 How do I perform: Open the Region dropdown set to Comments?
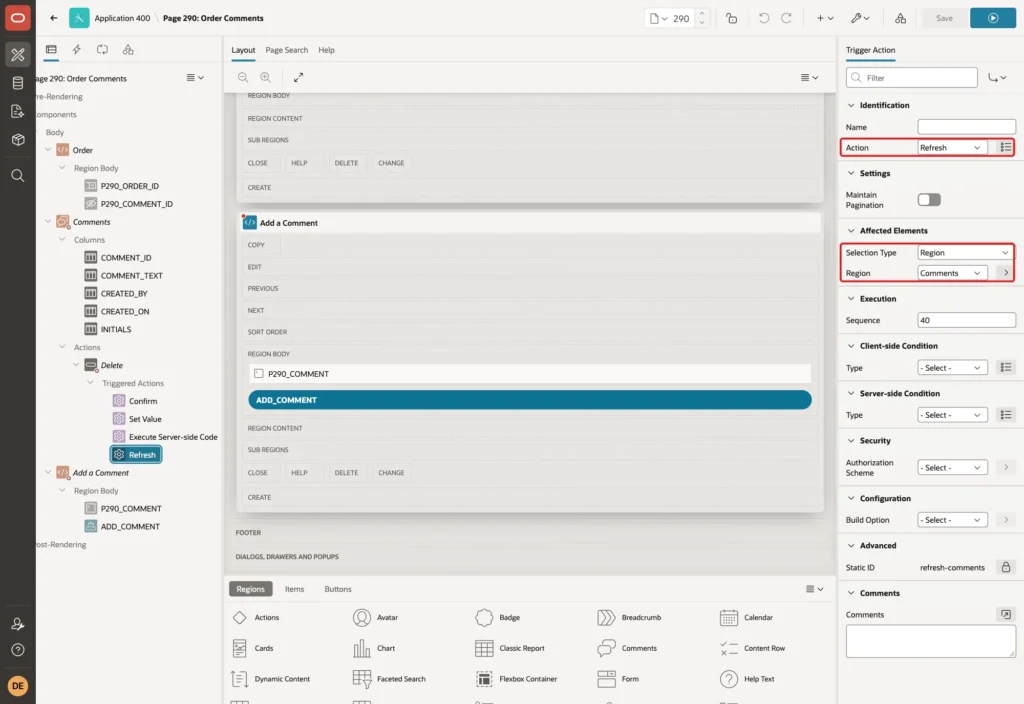pyautogui.click(x=952, y=273)
